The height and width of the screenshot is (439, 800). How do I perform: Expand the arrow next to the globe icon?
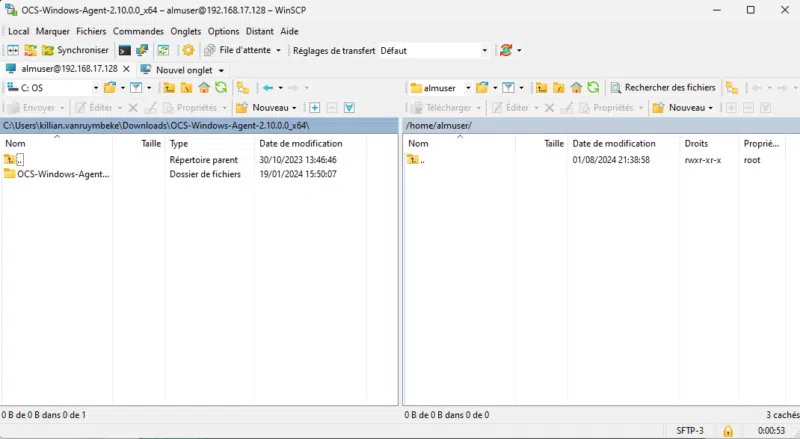pyautogui.click(x=519, y=50)
